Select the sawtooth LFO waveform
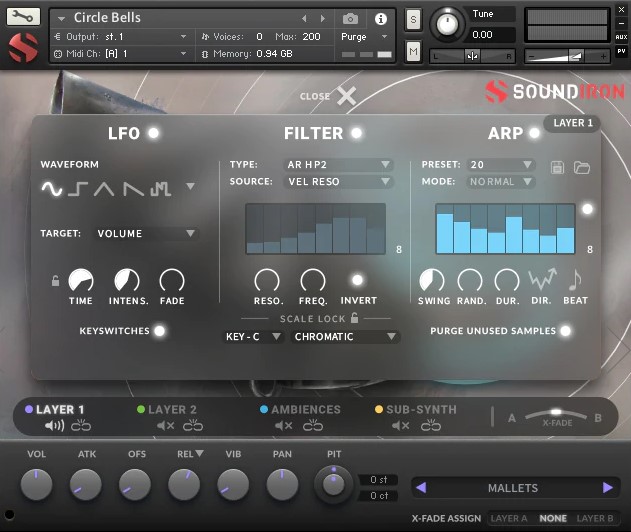Viewport: 631px width, 532px height. [x=133, y=188]
